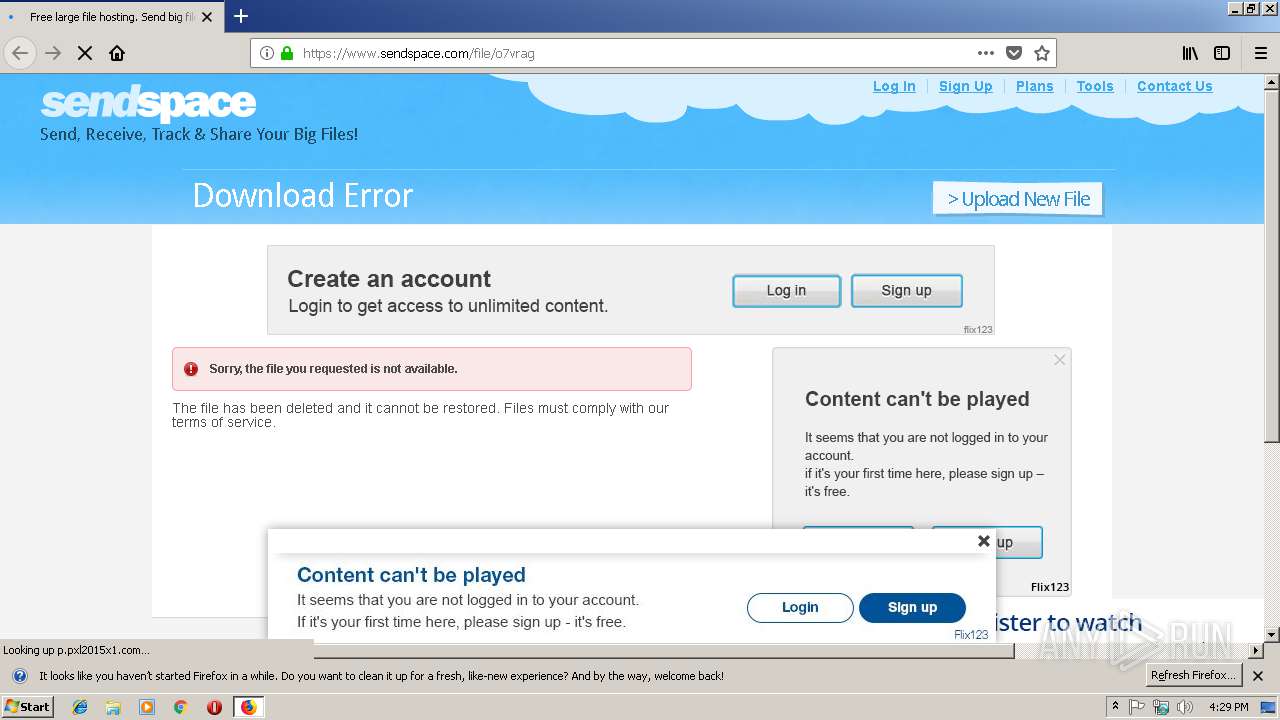This screenshot has width=1280, height=720.
Task: Click Log in in the Create an account banner
Action: (786, 291)
